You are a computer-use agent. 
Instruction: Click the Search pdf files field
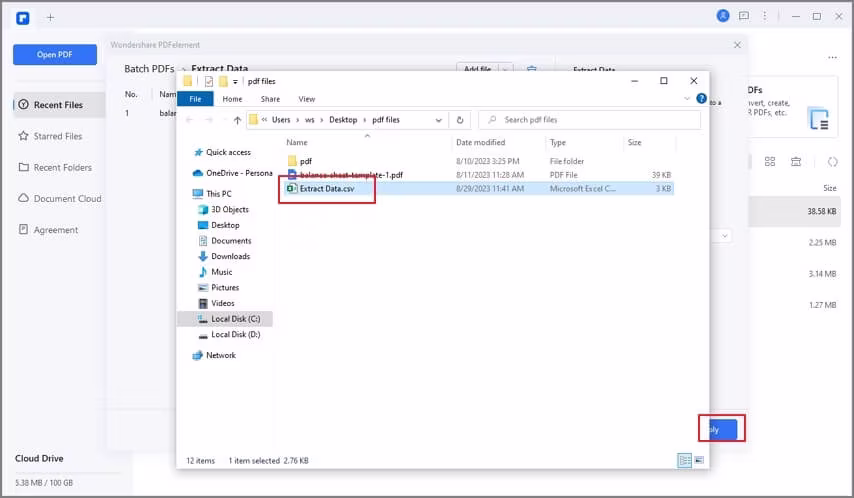click(x=590, y=120)
